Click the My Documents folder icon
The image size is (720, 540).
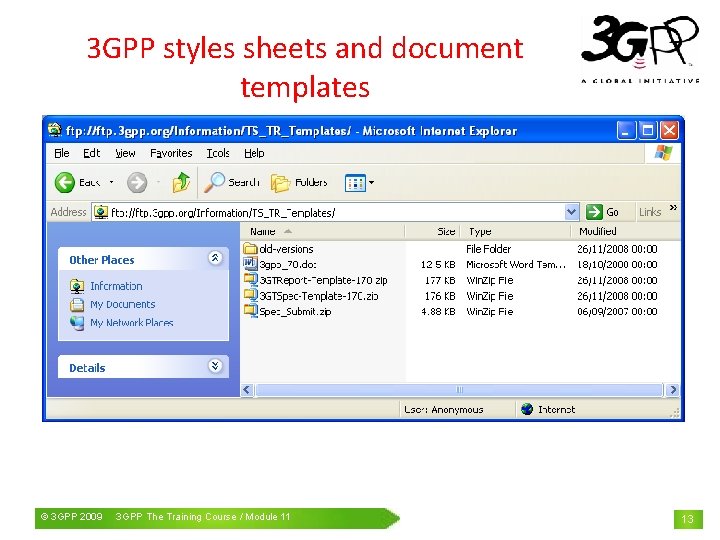[77, 304]
